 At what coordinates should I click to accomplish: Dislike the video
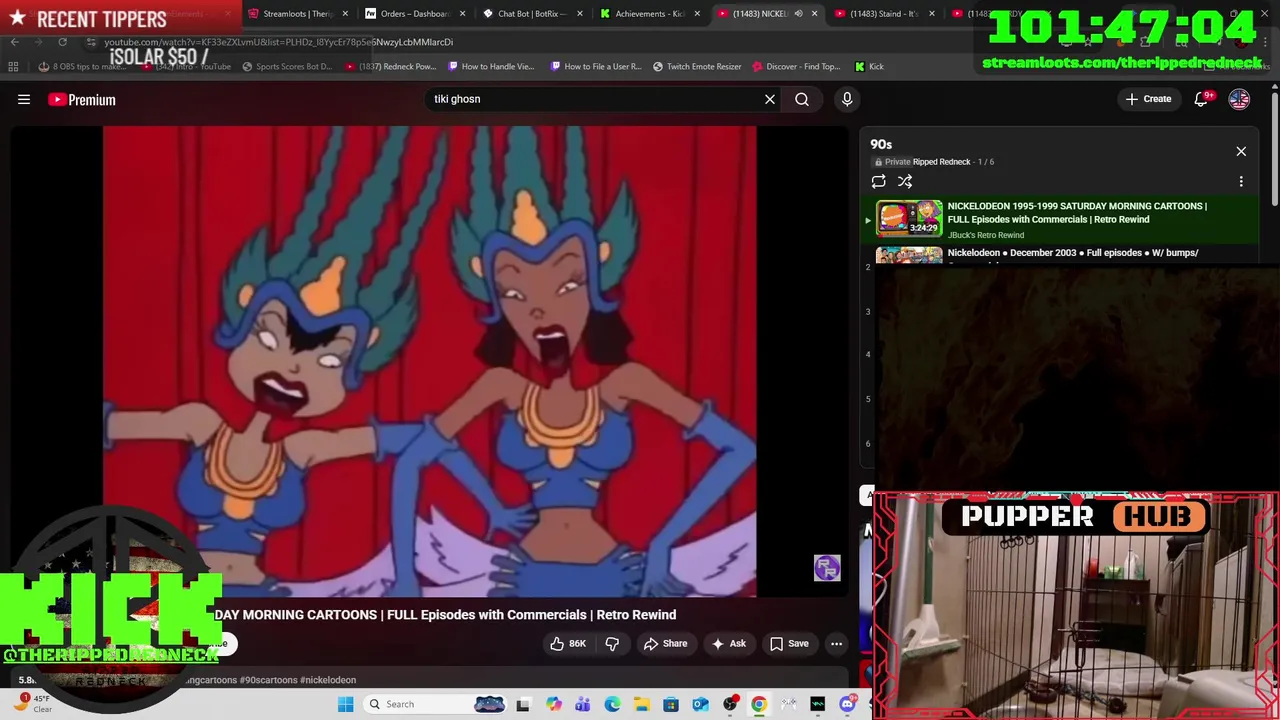(x=612, y=644)
